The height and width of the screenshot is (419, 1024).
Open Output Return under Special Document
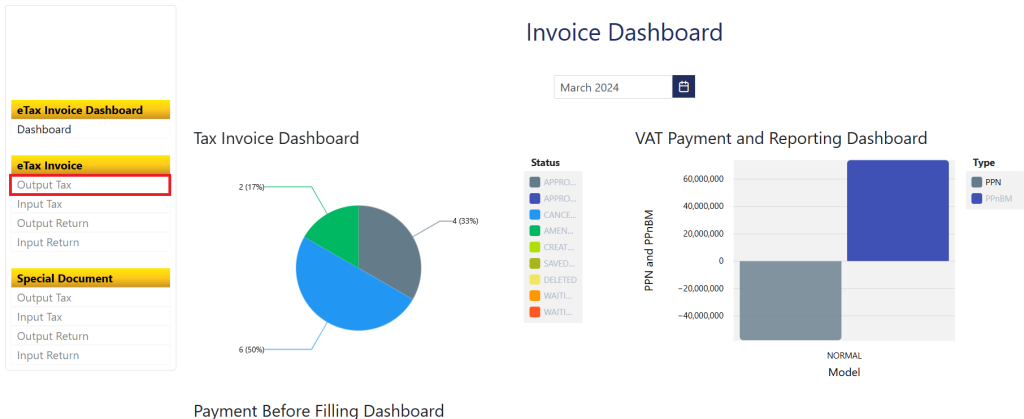pos(53,336)
